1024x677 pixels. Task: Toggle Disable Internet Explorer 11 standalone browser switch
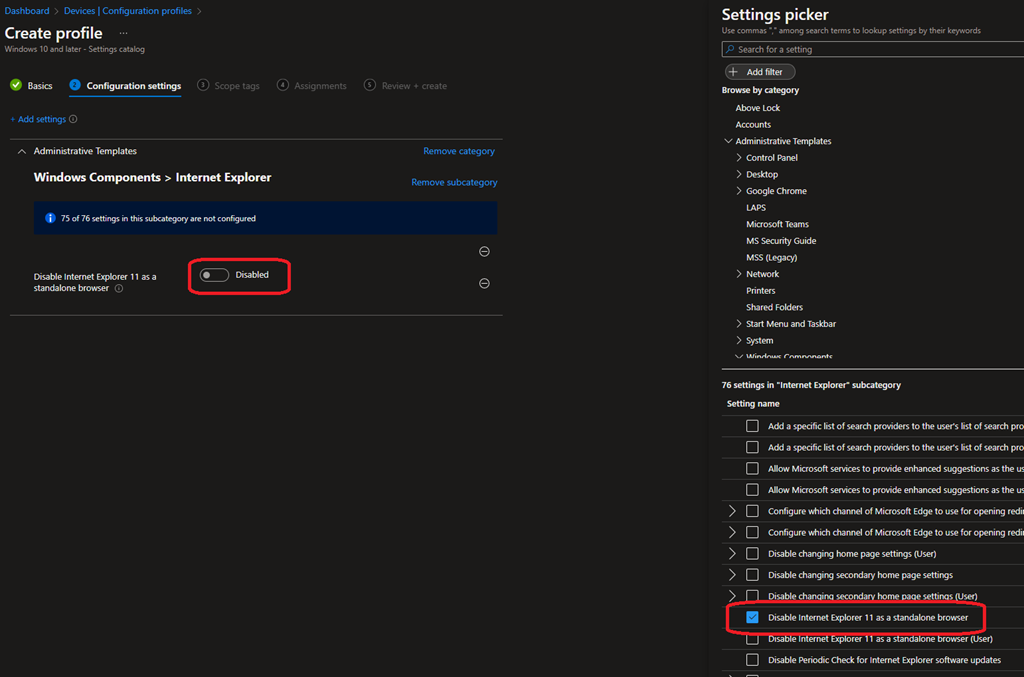coord(214,275)
